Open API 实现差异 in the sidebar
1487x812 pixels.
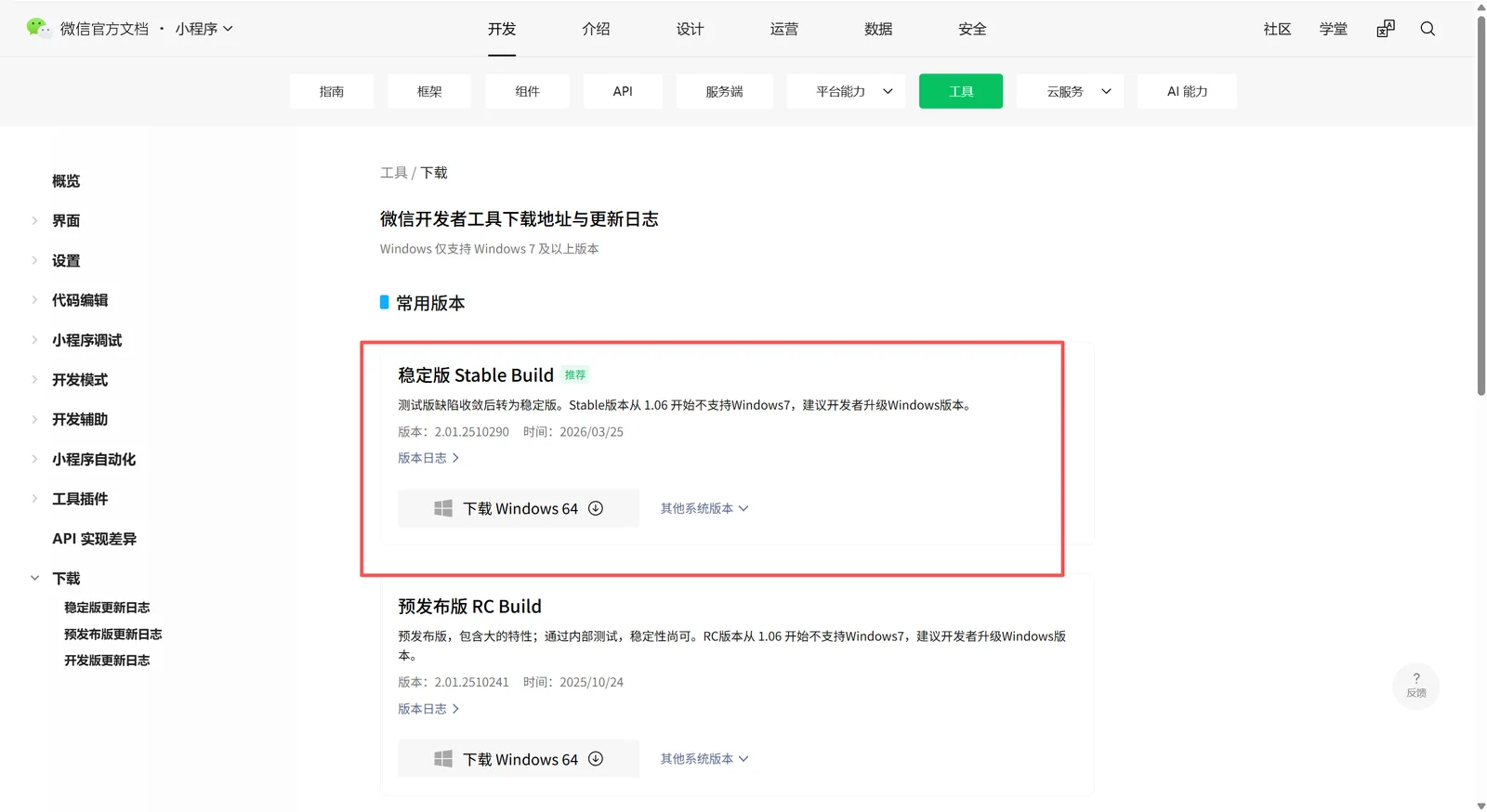point(94,539)
